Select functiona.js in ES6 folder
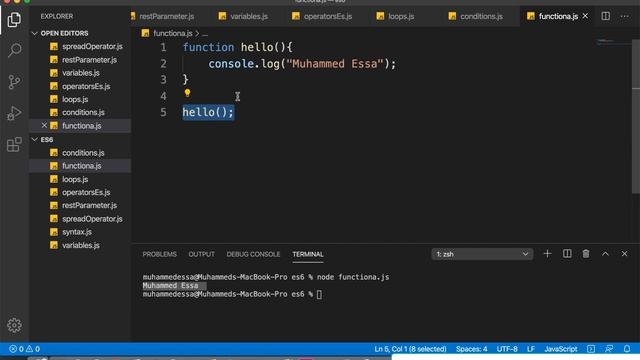Screen dimensions: 640x360 pos(80,166)
